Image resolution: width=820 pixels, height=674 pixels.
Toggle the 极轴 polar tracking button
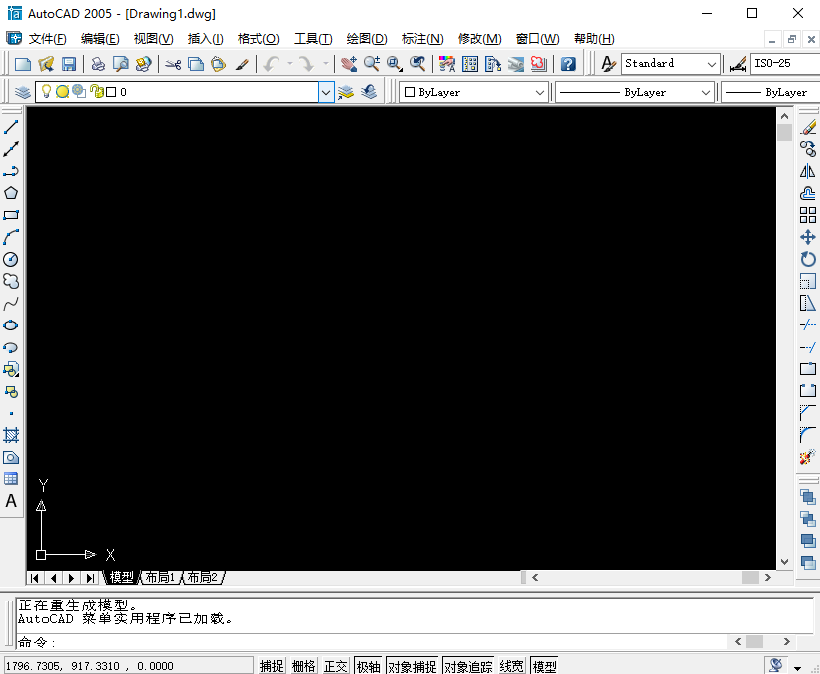point(368,666)
